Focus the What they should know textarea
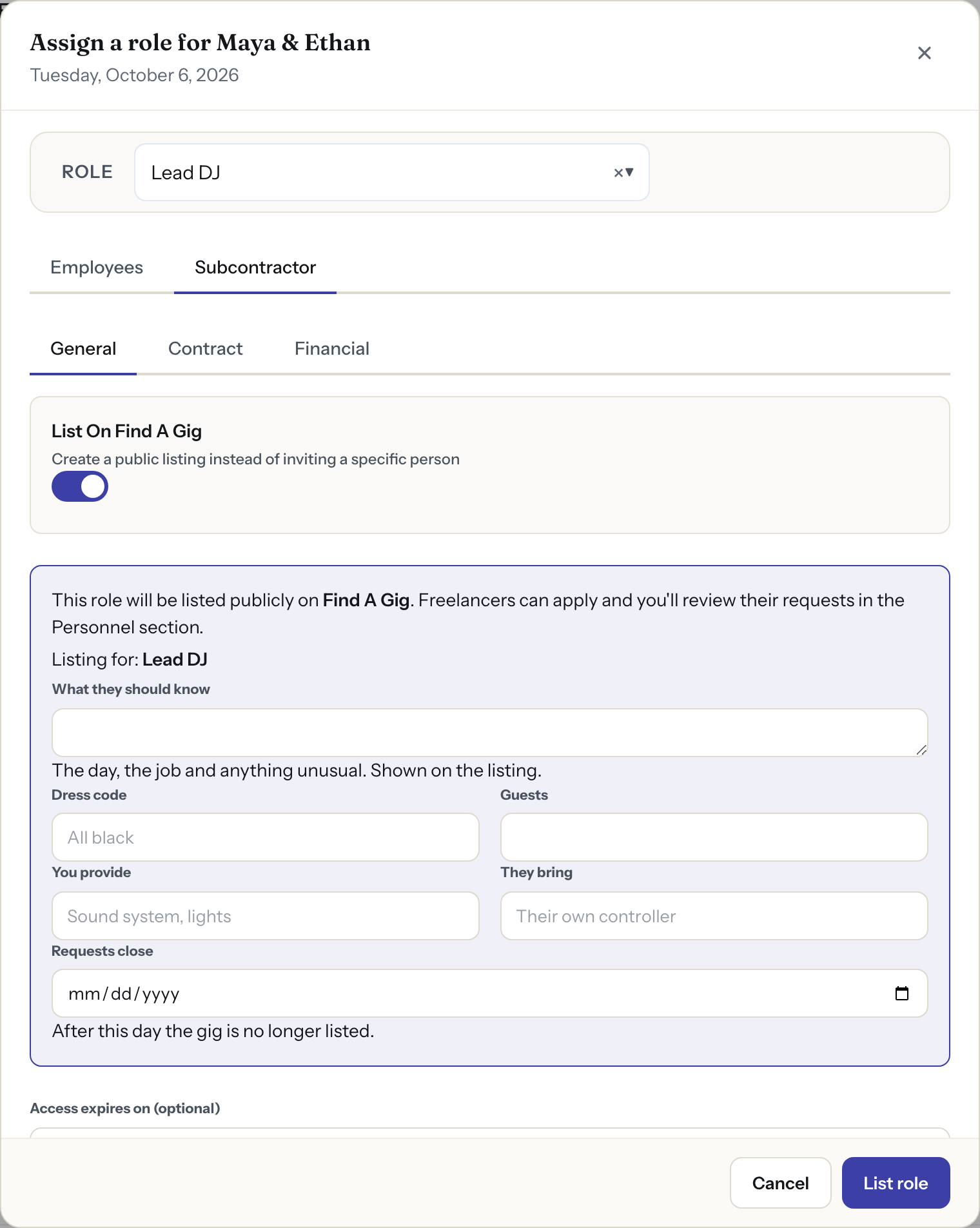The width and height of the screenshot is (980, 1228). click(489, 733)
